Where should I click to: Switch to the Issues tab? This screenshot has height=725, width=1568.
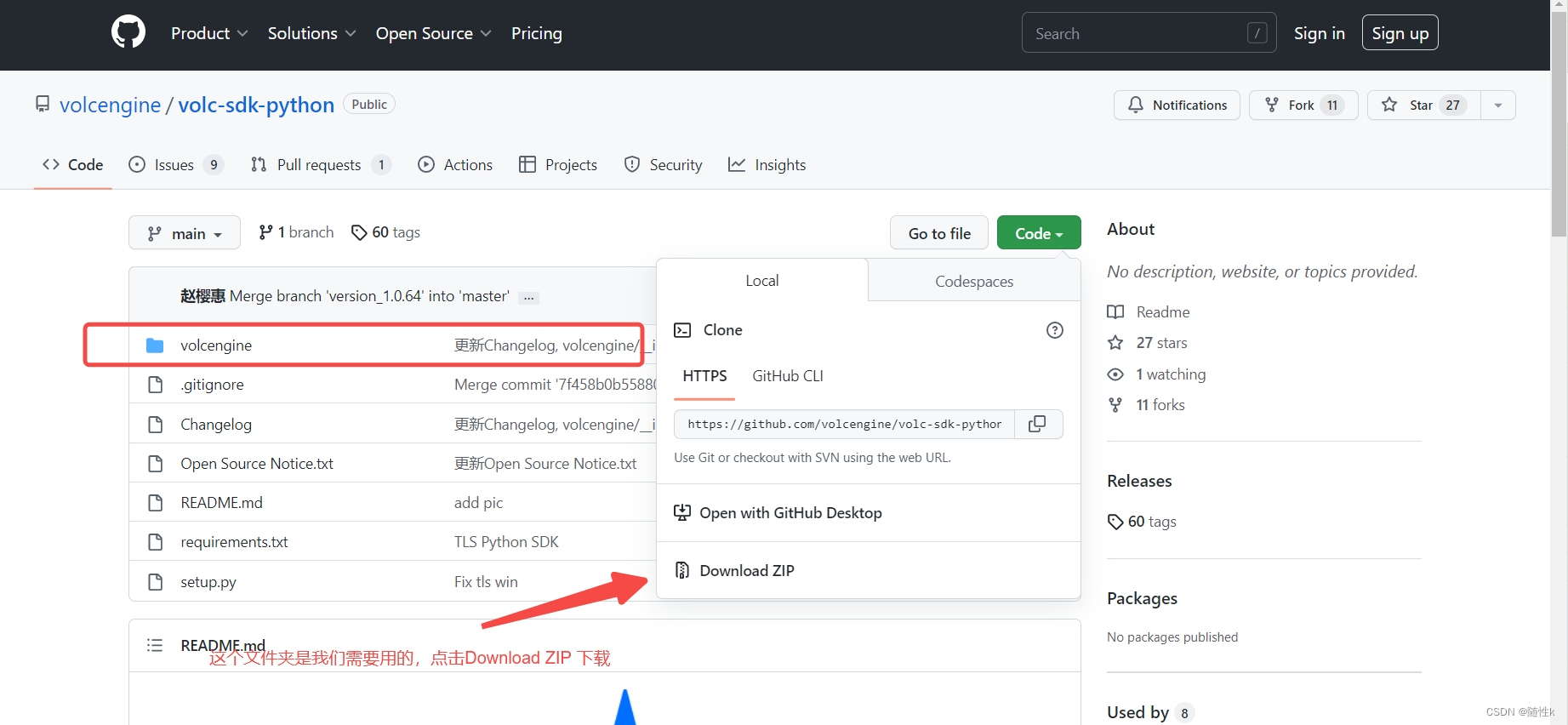pyautogui.click(x=175, y=164)
